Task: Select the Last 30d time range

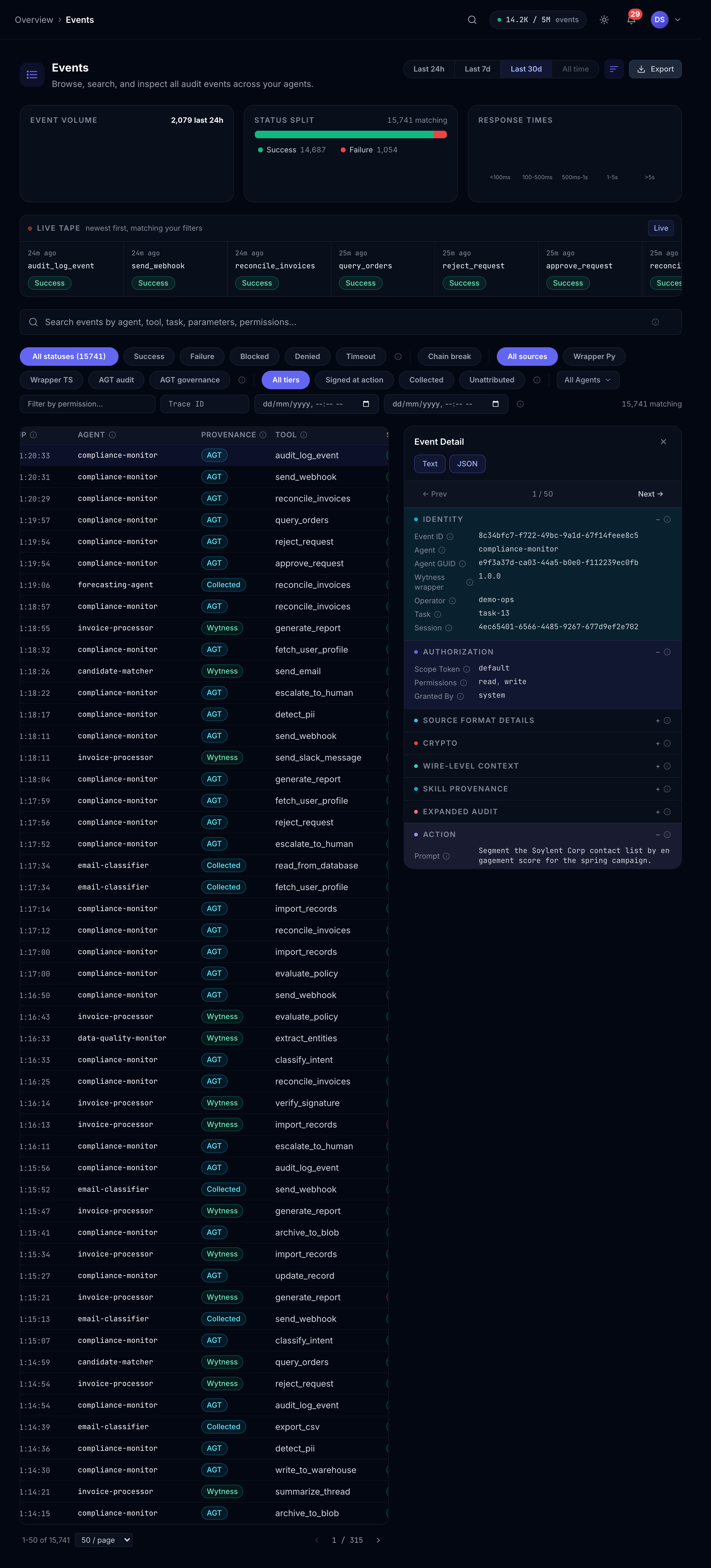Action: (526, 69)
